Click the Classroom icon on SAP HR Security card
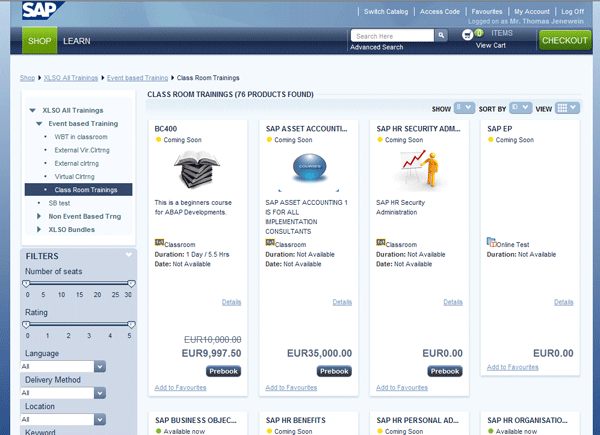This screenshot has width=600, height=435. [x=381, y=243]
